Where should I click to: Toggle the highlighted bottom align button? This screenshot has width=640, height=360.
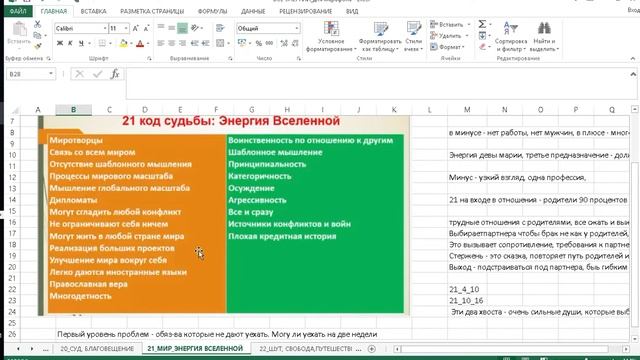click(182, 28)
